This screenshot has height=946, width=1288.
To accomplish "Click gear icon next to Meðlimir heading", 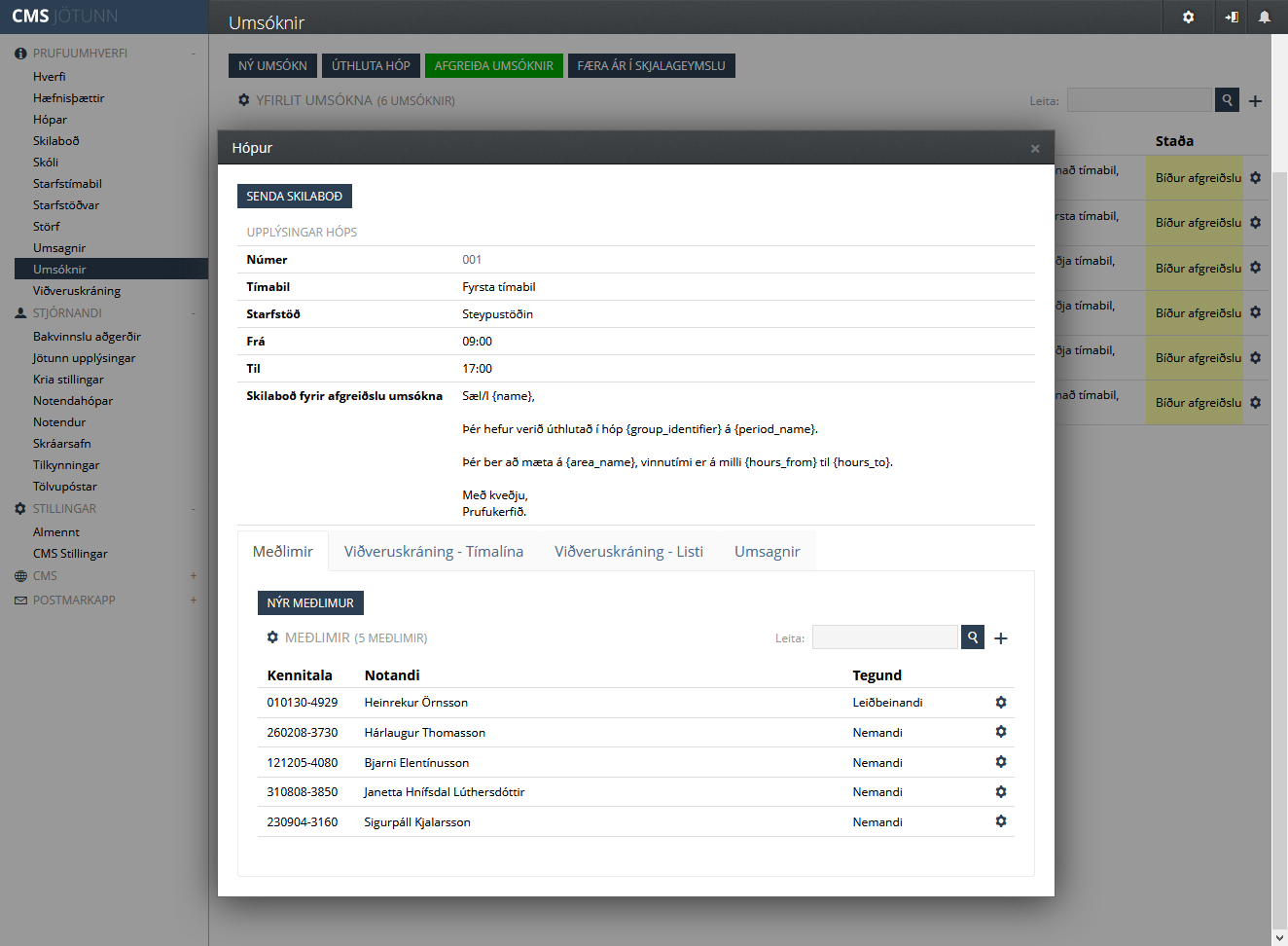I will tap(272, 637).
